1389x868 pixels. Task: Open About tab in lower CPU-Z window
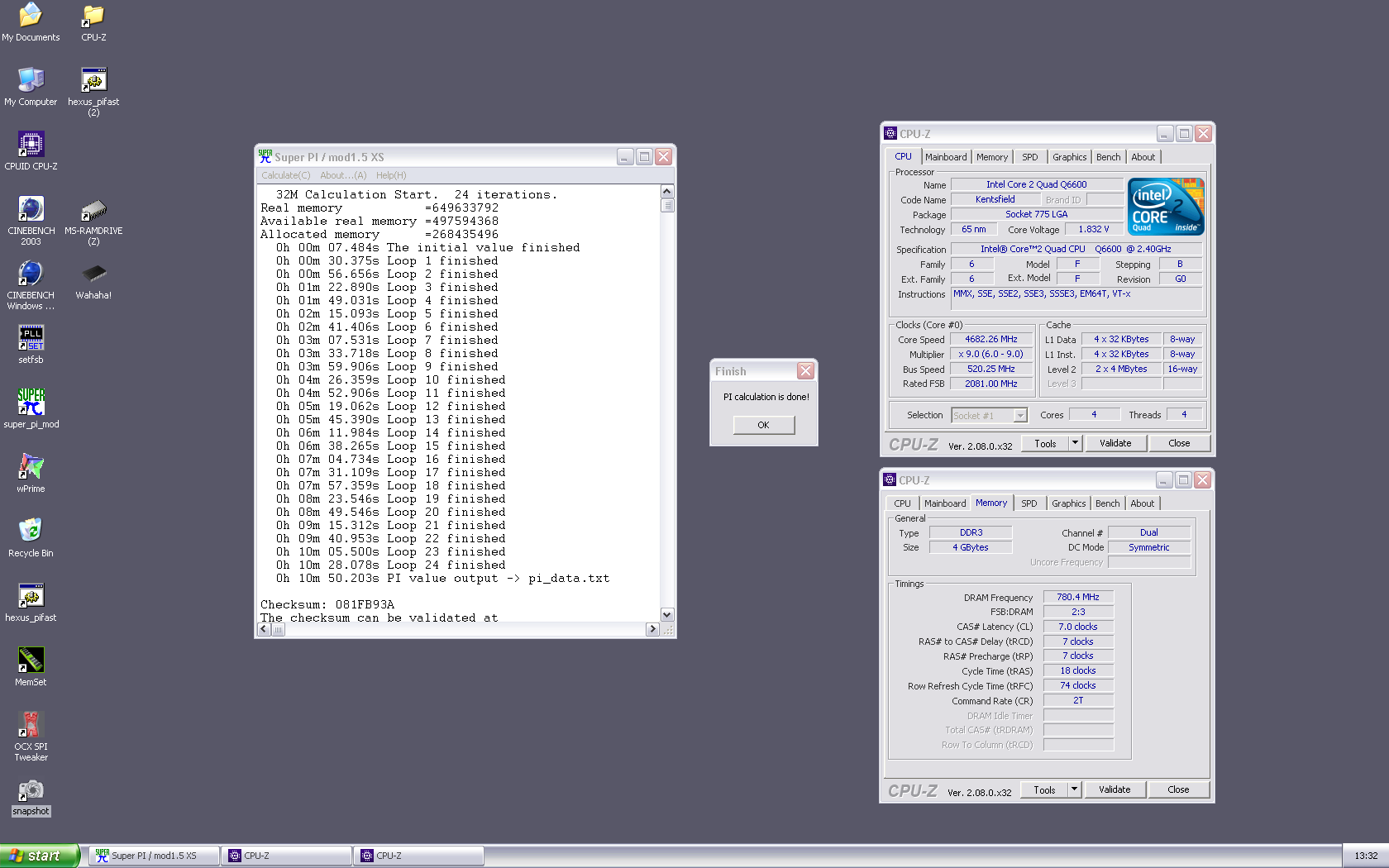[1143, 503]
